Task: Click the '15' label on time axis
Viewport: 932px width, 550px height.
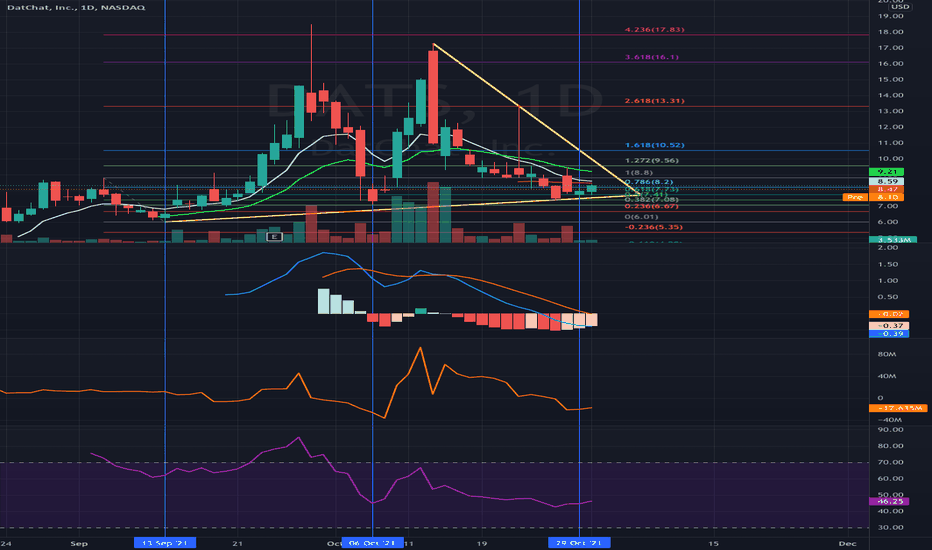Action: tap(713, 543)
